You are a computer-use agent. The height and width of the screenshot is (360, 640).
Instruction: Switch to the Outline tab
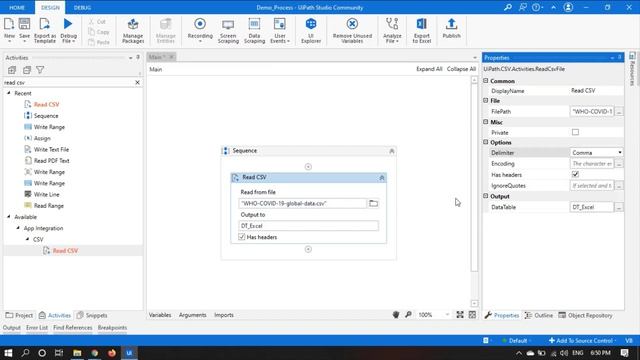tap(539, 316)
